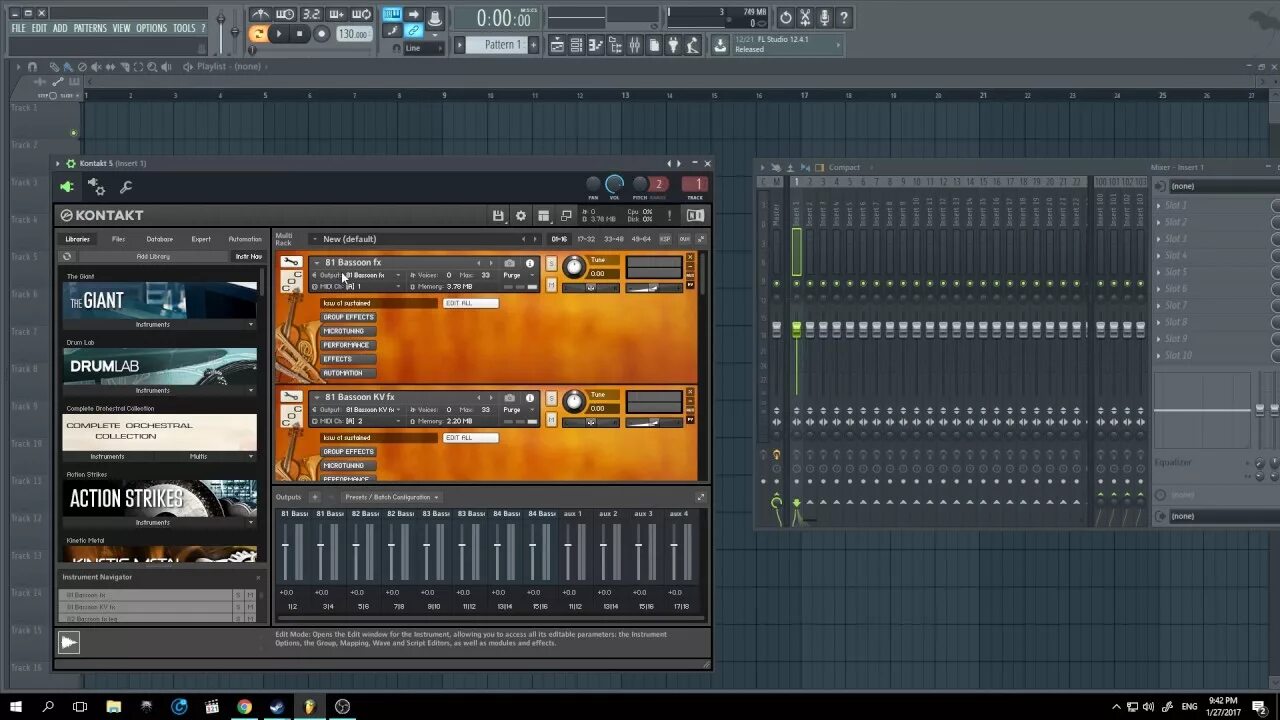Solo the 81 Bassoon KV fx instrument
The height and width of the screenshot is (720, 1280).
(x=550, y=398)
